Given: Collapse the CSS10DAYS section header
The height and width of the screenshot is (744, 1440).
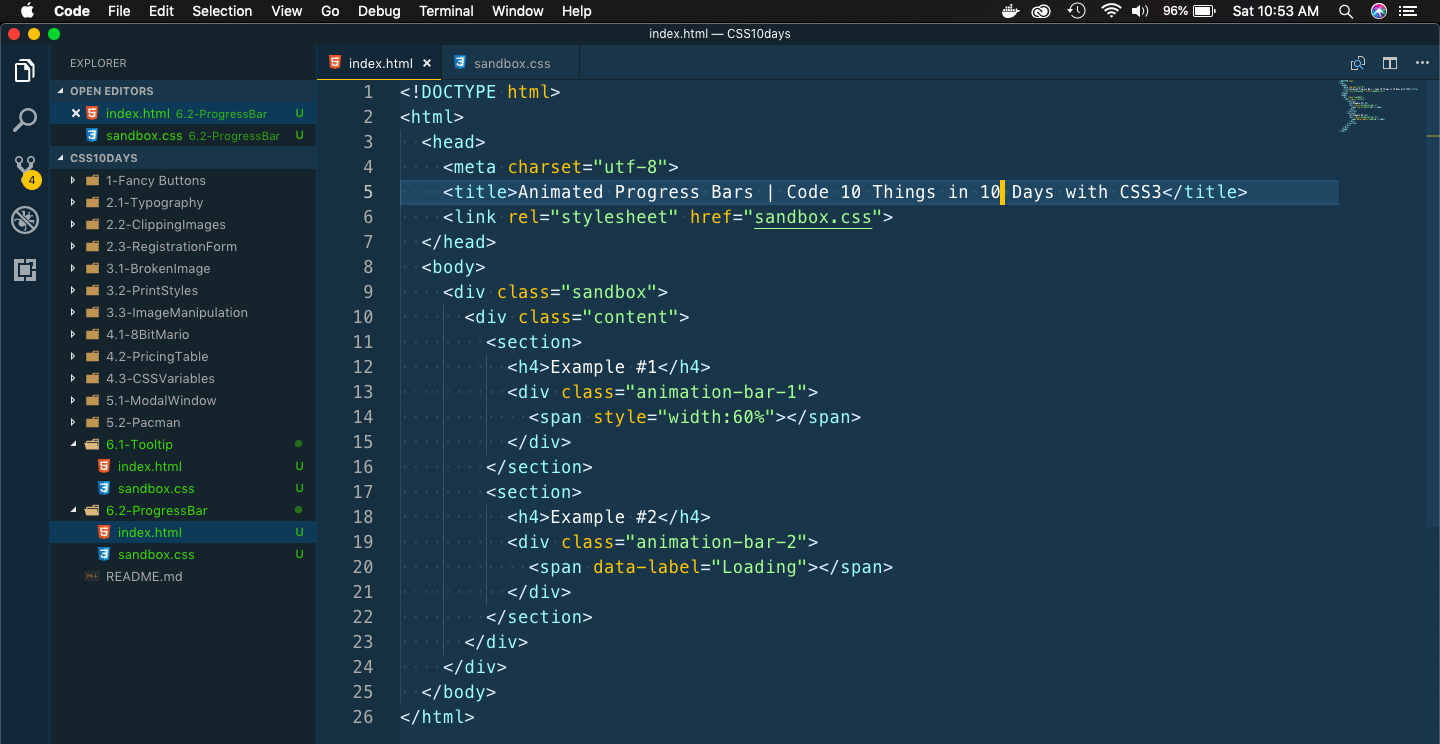Looking at the screenshot, I should click(x=183, y=158).
